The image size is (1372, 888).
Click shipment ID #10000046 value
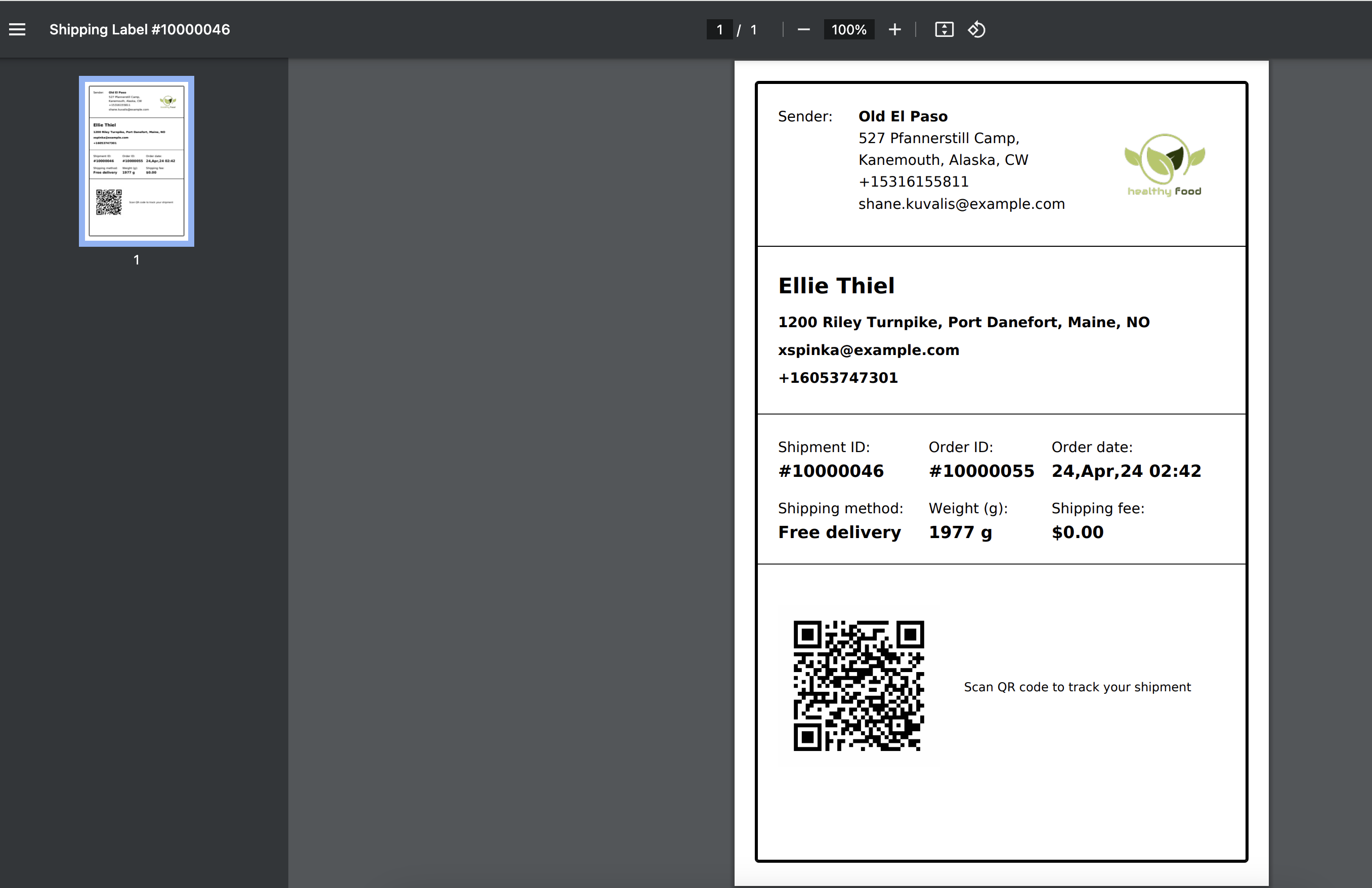831,471
